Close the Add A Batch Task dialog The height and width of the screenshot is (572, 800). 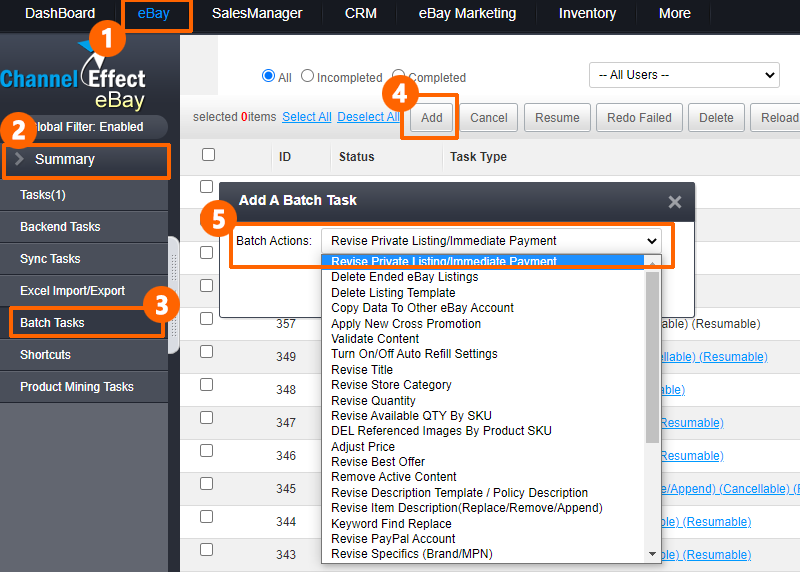tap(674, 202)
